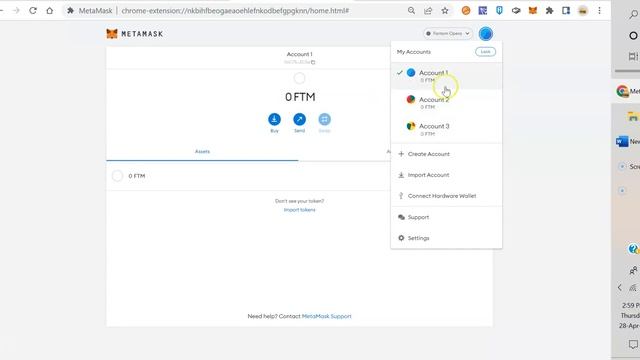Viewport: 640px width, 360px height.
Task: Click the Chrome profile avatar
Action: 583,11
